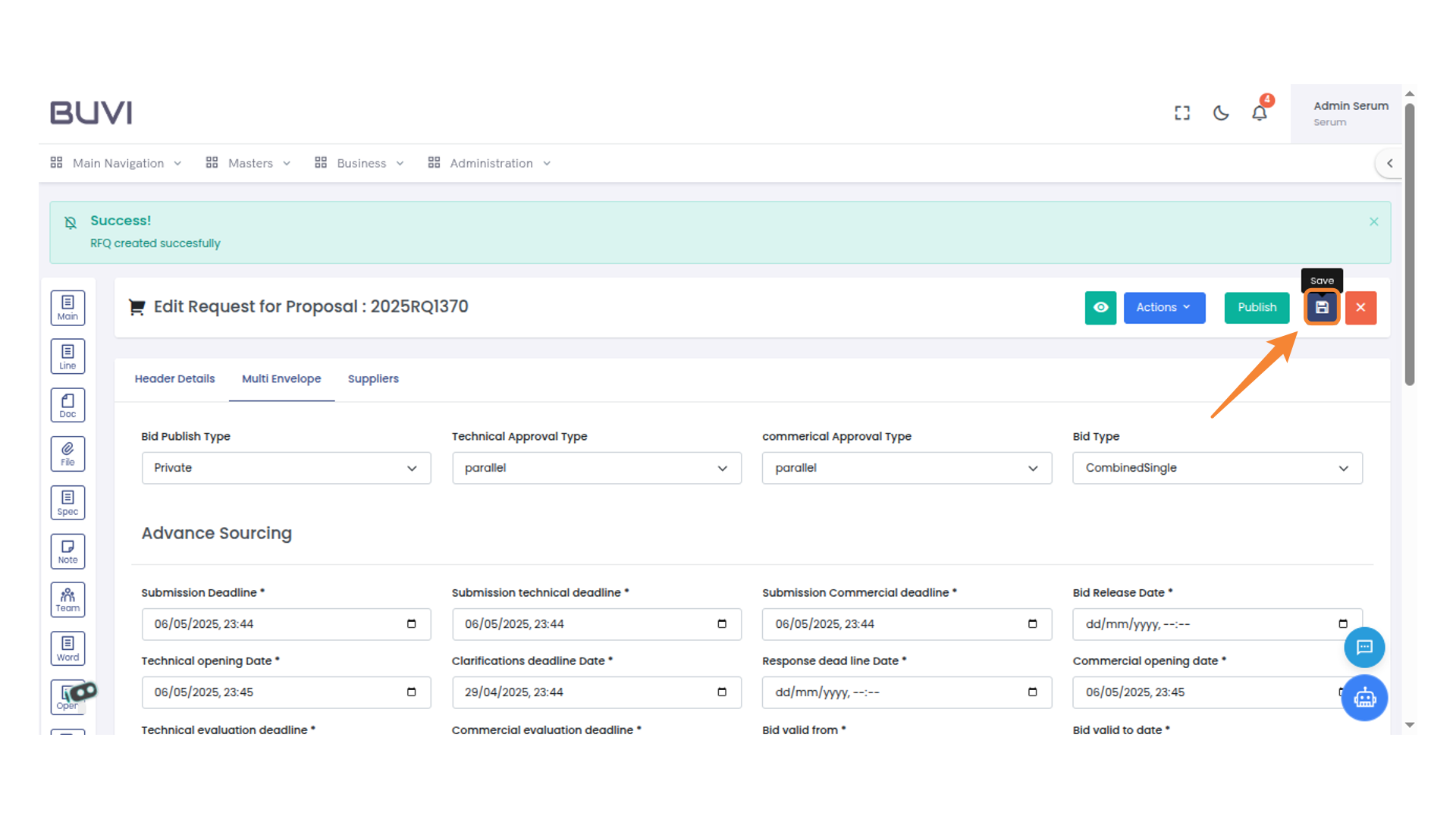Image resolution: width=1456 pixels, height=819 pixels.
Task: Collapse panel with left chevron arrow
Action: pos(1389,163)
